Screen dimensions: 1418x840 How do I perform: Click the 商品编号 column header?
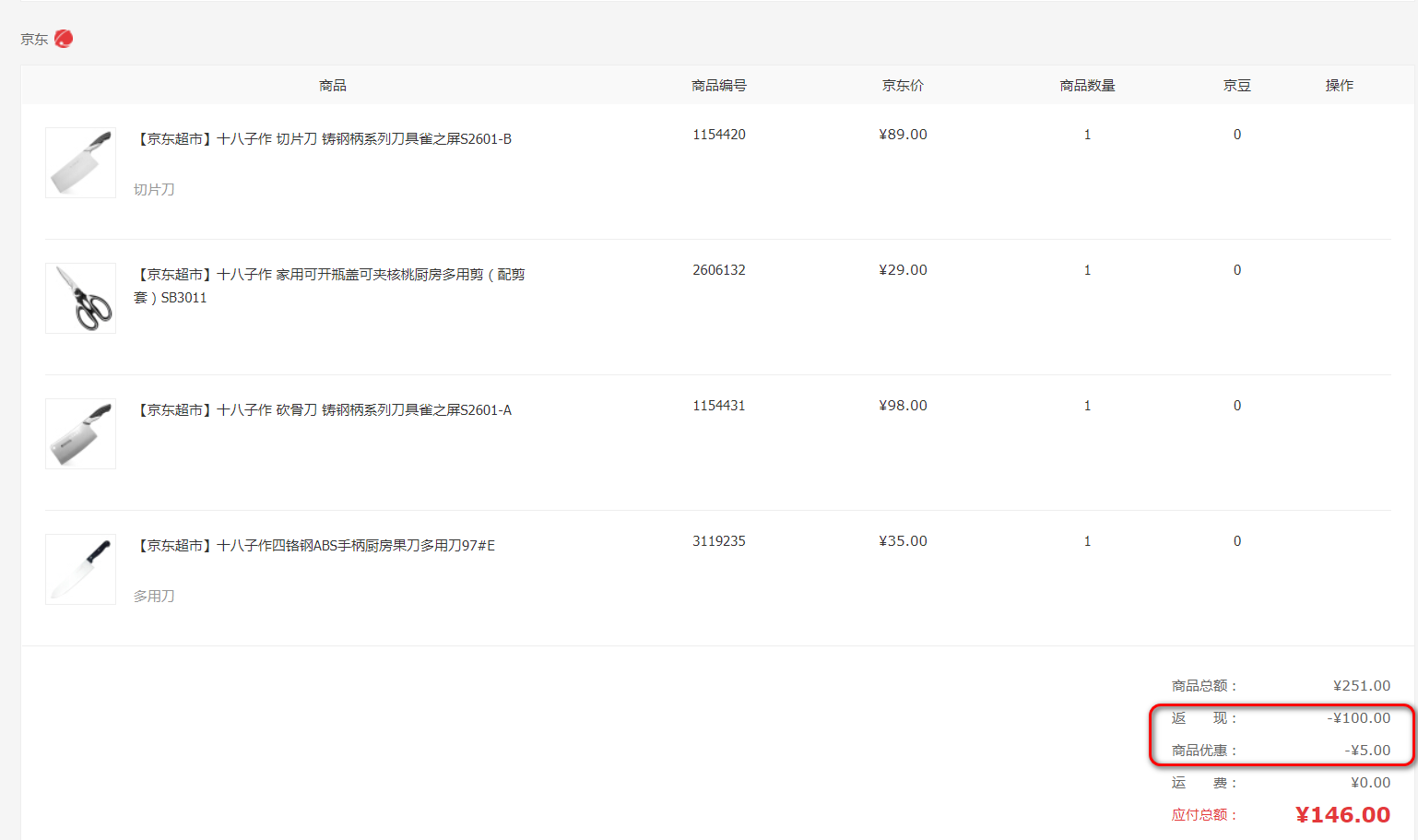click(x=719, y=86)
